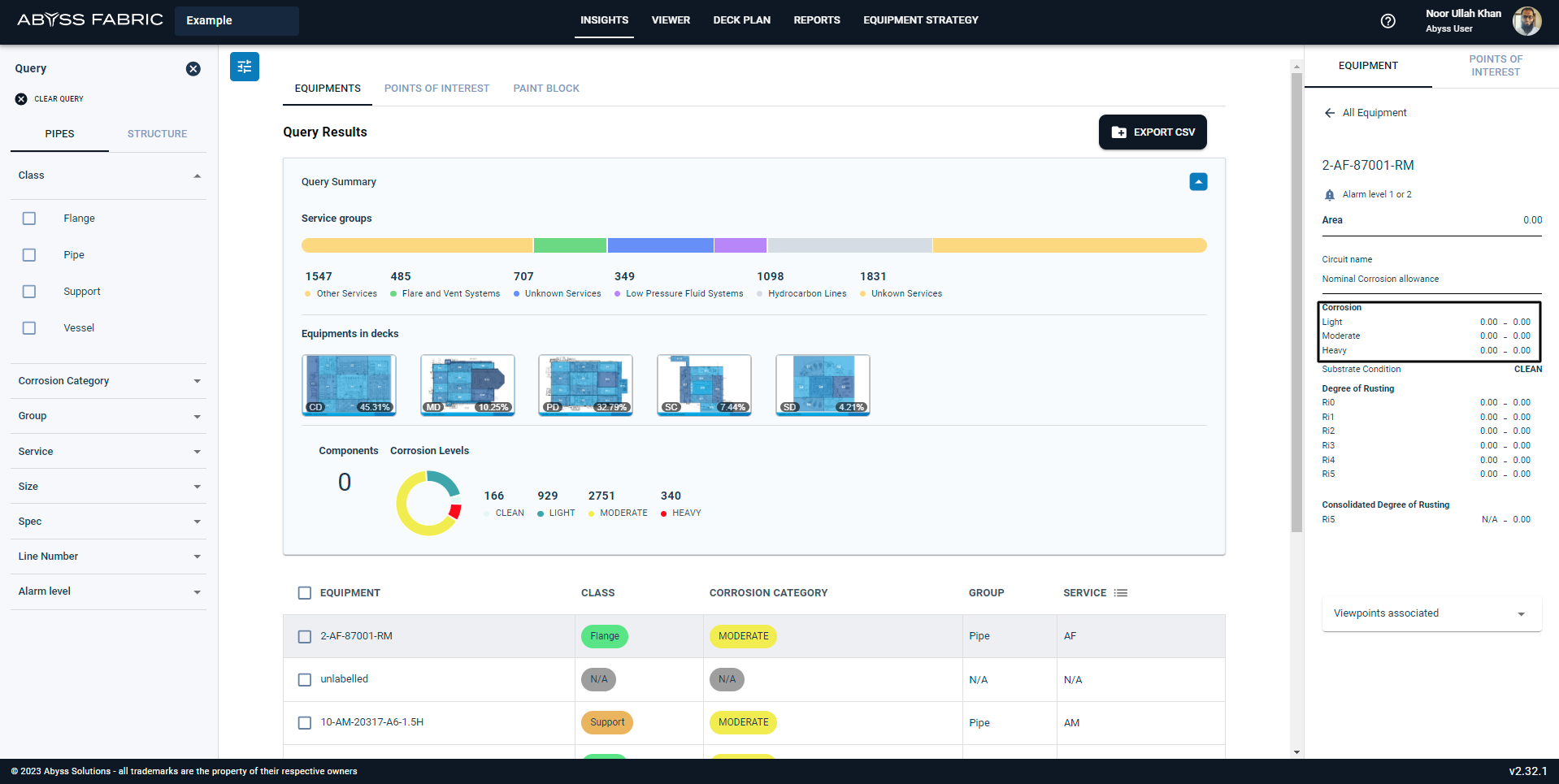Screen dimensions: 1559x784
Task: Click the back arrow to All Equipment
Action: click(x=1330, y=113)
